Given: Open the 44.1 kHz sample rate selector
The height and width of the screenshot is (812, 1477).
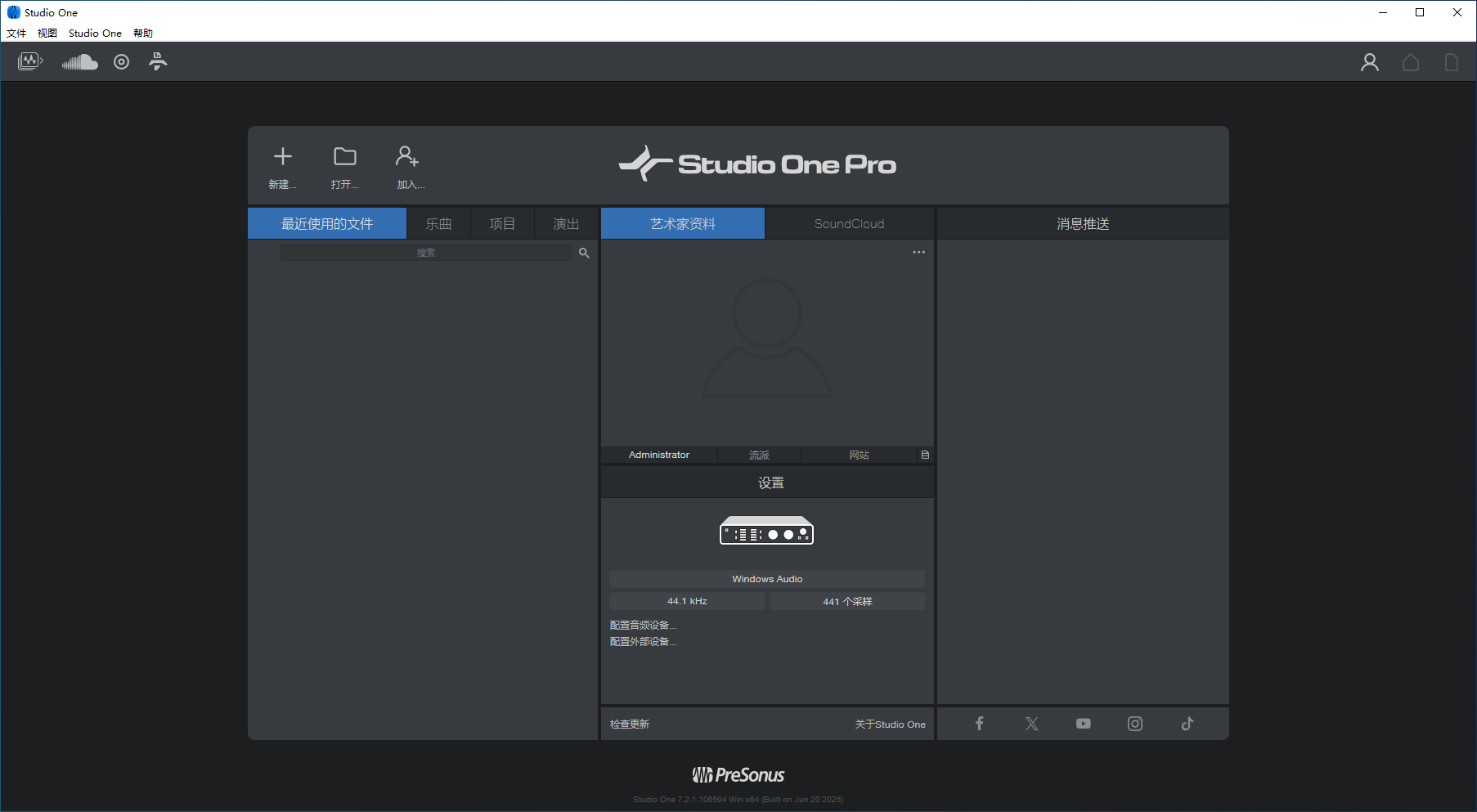Looking at the screenshot, I should pos(687,601).
